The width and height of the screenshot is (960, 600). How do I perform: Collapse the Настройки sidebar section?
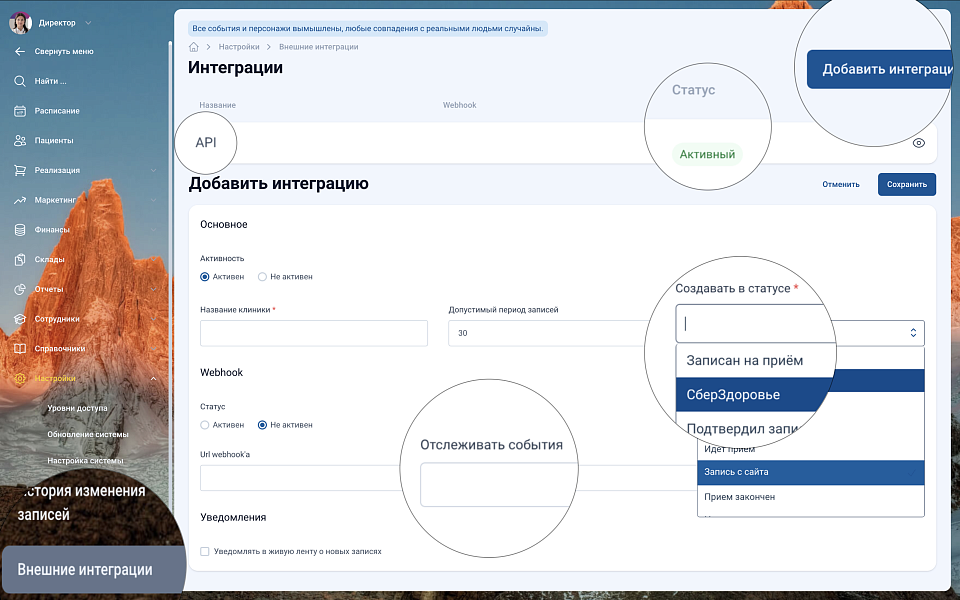pos(153,379)
